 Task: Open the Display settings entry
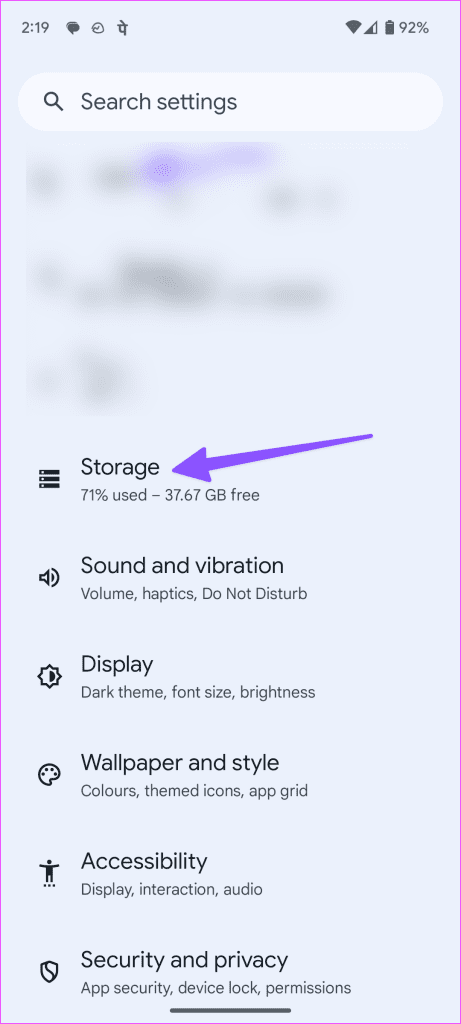pos(230,676)
